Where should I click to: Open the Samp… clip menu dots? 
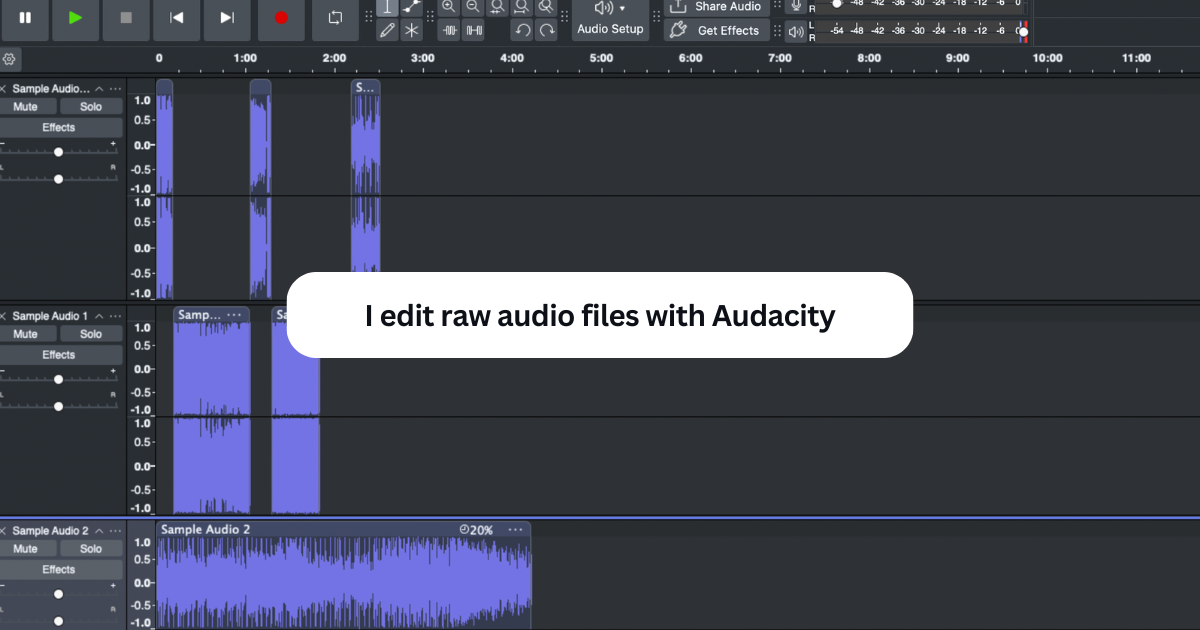click(234, 315)
